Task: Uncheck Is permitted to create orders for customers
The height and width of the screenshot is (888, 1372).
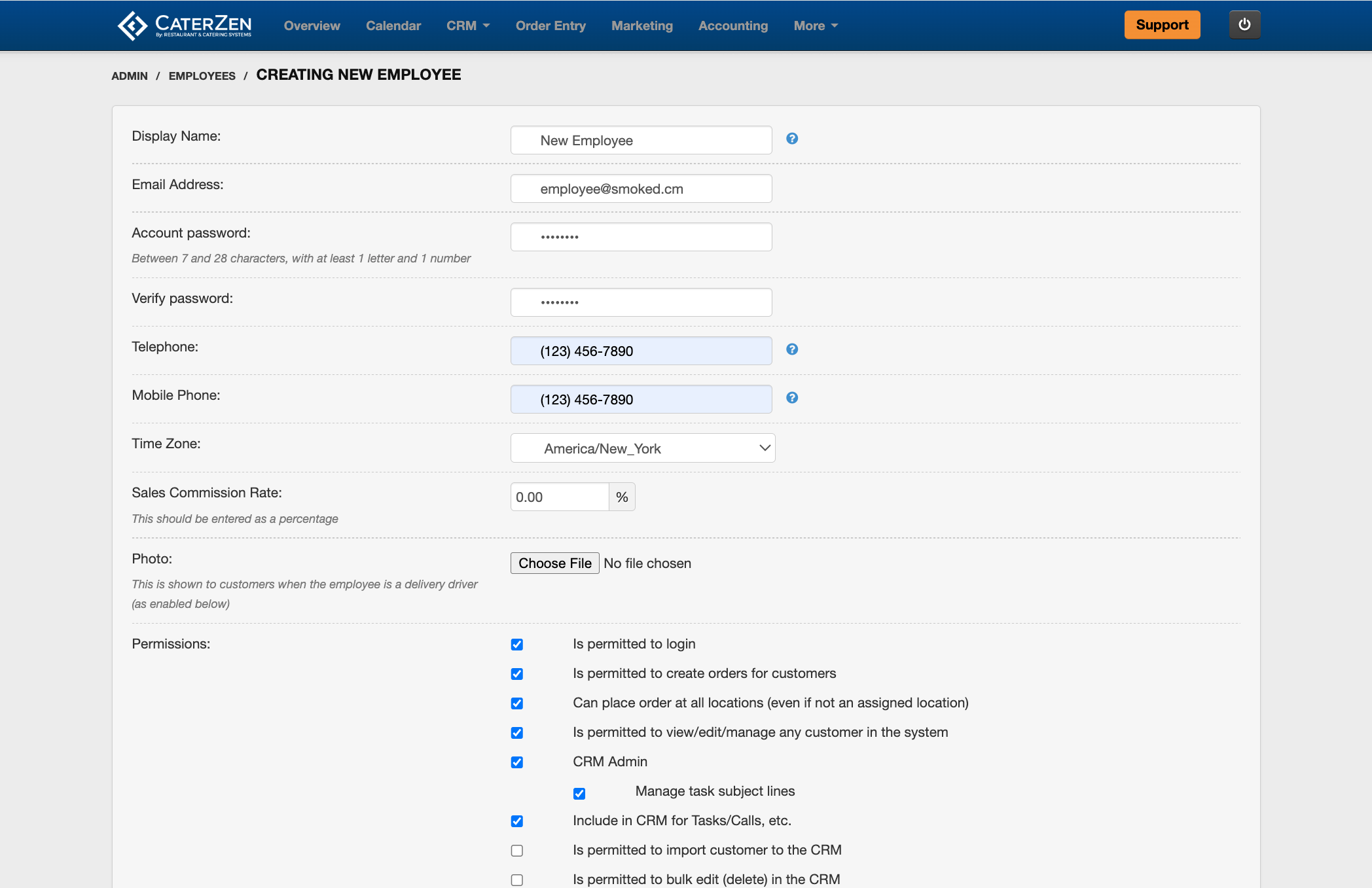Action: pyautogui.click(x=517, y=674)
